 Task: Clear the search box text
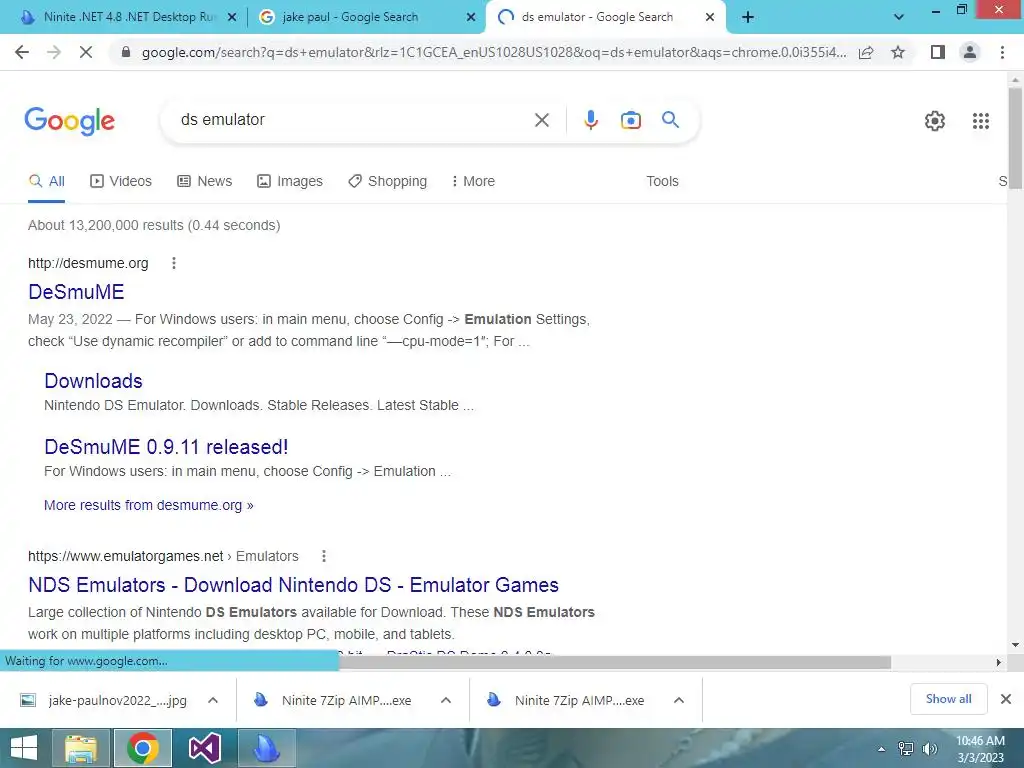(x=541, y=120)
